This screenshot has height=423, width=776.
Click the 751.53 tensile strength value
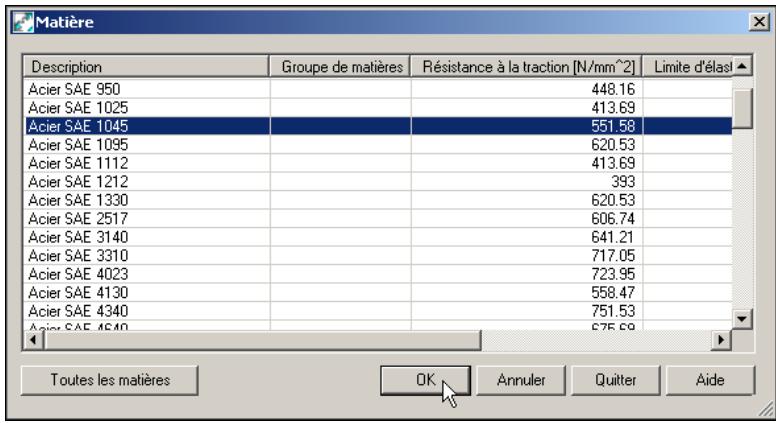point(613,311)
